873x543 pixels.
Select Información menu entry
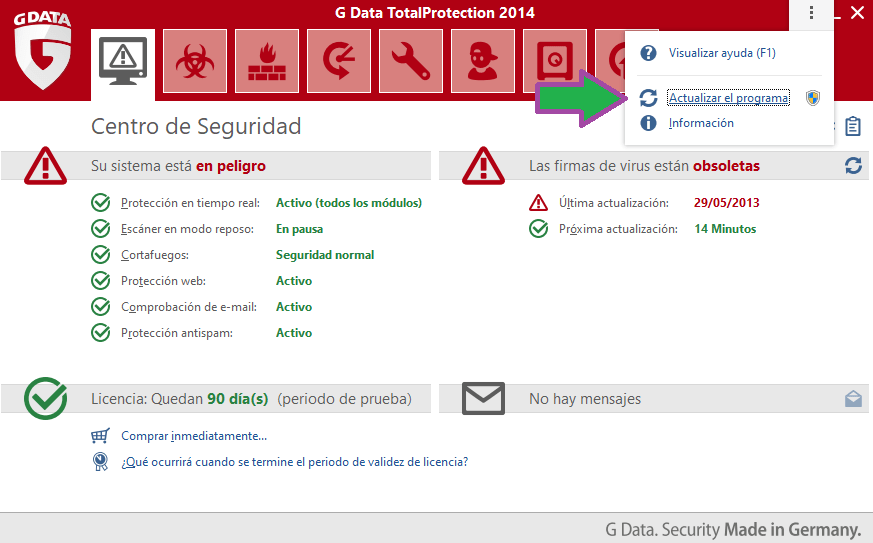pyautogui.click(x=701, y=123)
